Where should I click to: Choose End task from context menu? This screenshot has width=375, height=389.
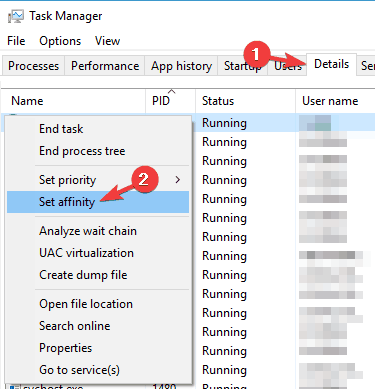coord(98,129)
